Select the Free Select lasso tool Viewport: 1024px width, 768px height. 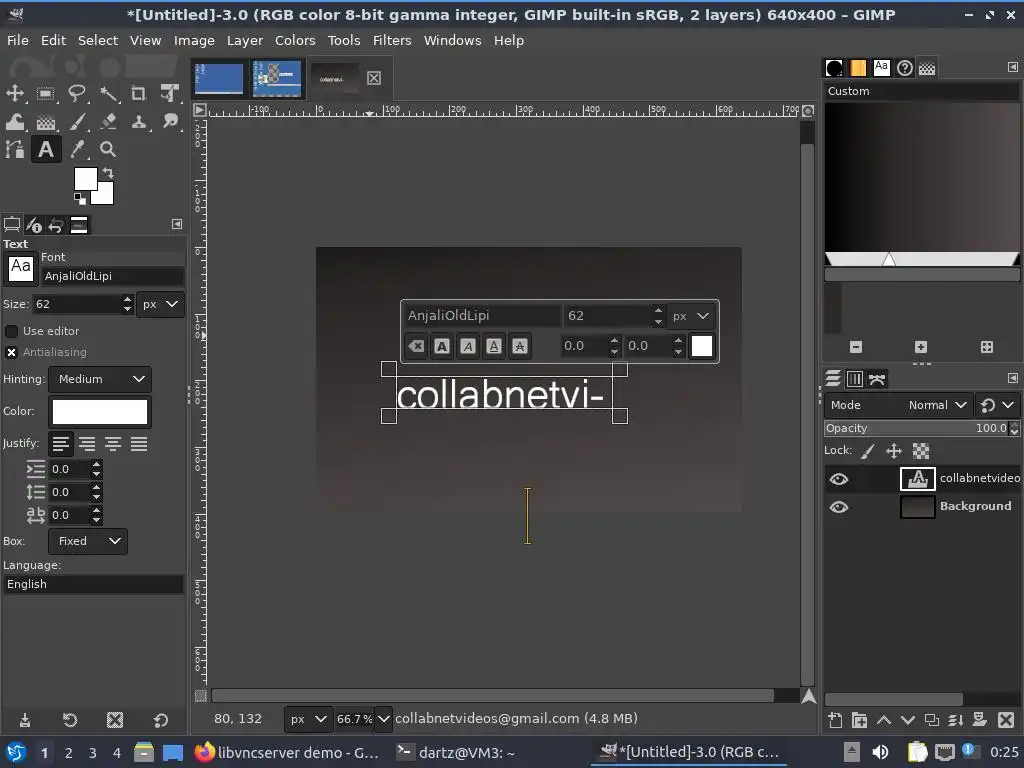click(76, 93)
